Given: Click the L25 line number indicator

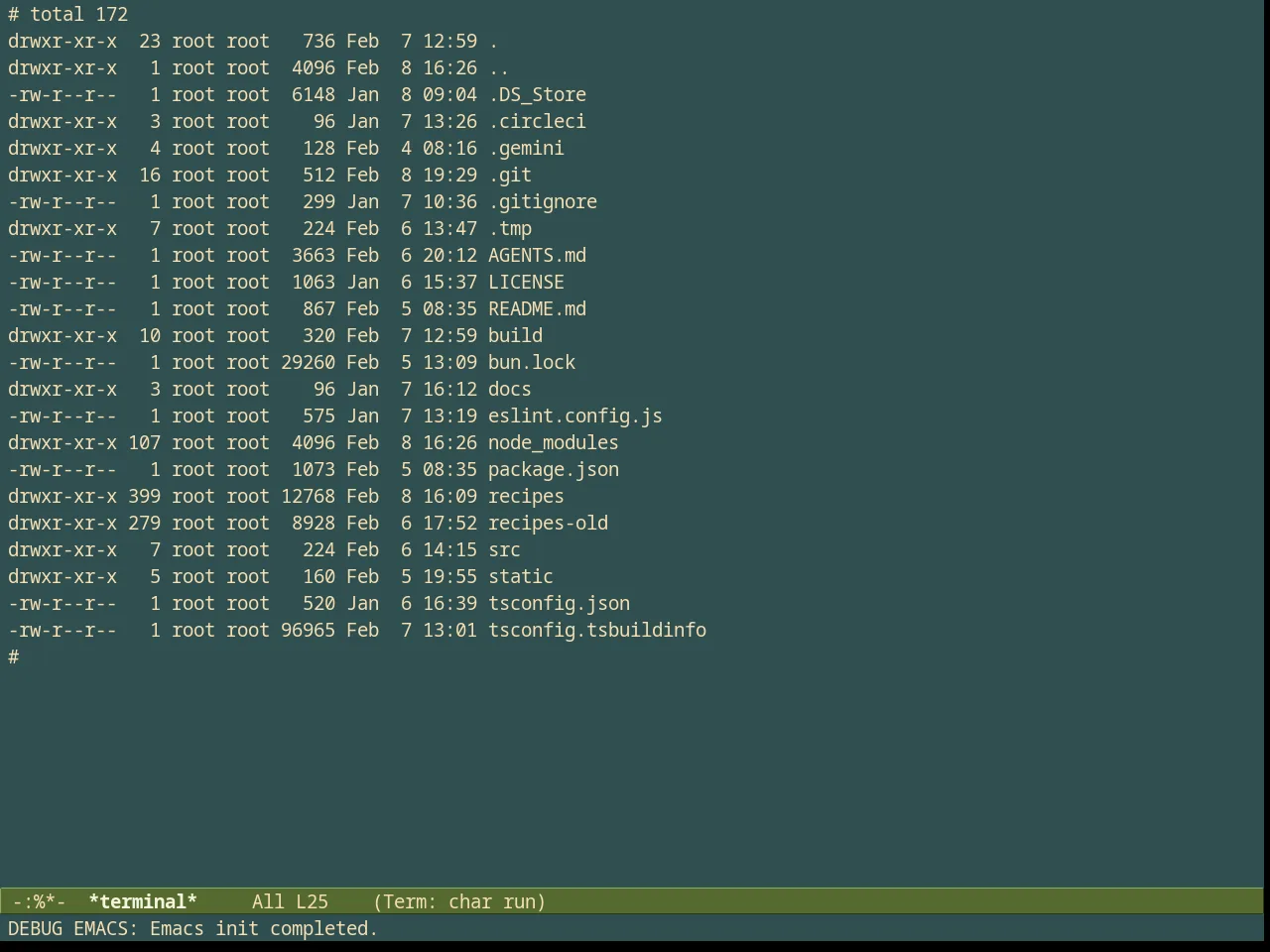Looking at the screenshot, I should [x=312, y=901].
